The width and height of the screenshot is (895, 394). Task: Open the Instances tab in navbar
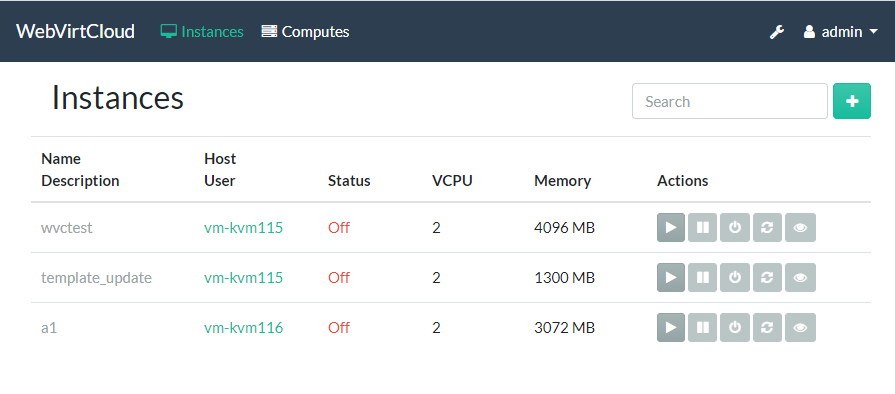202,31
